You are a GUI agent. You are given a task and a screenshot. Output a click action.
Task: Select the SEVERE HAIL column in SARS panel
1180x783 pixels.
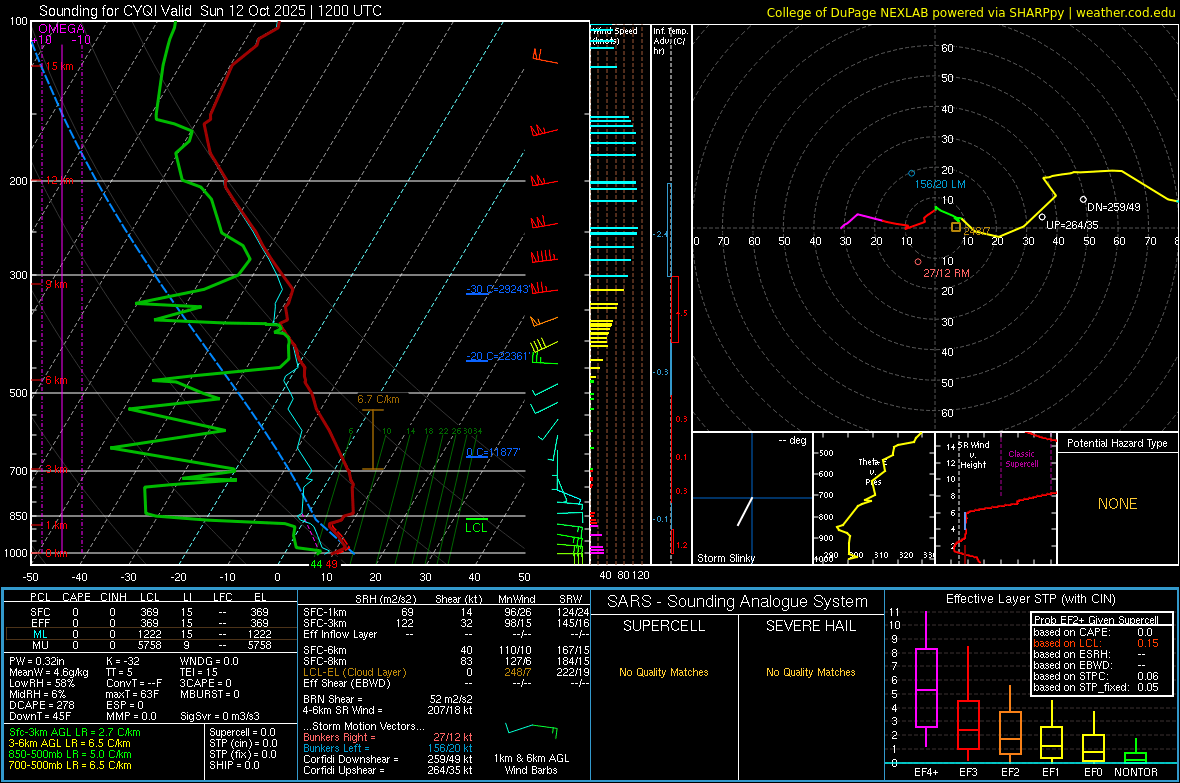[x=810, y=626]
